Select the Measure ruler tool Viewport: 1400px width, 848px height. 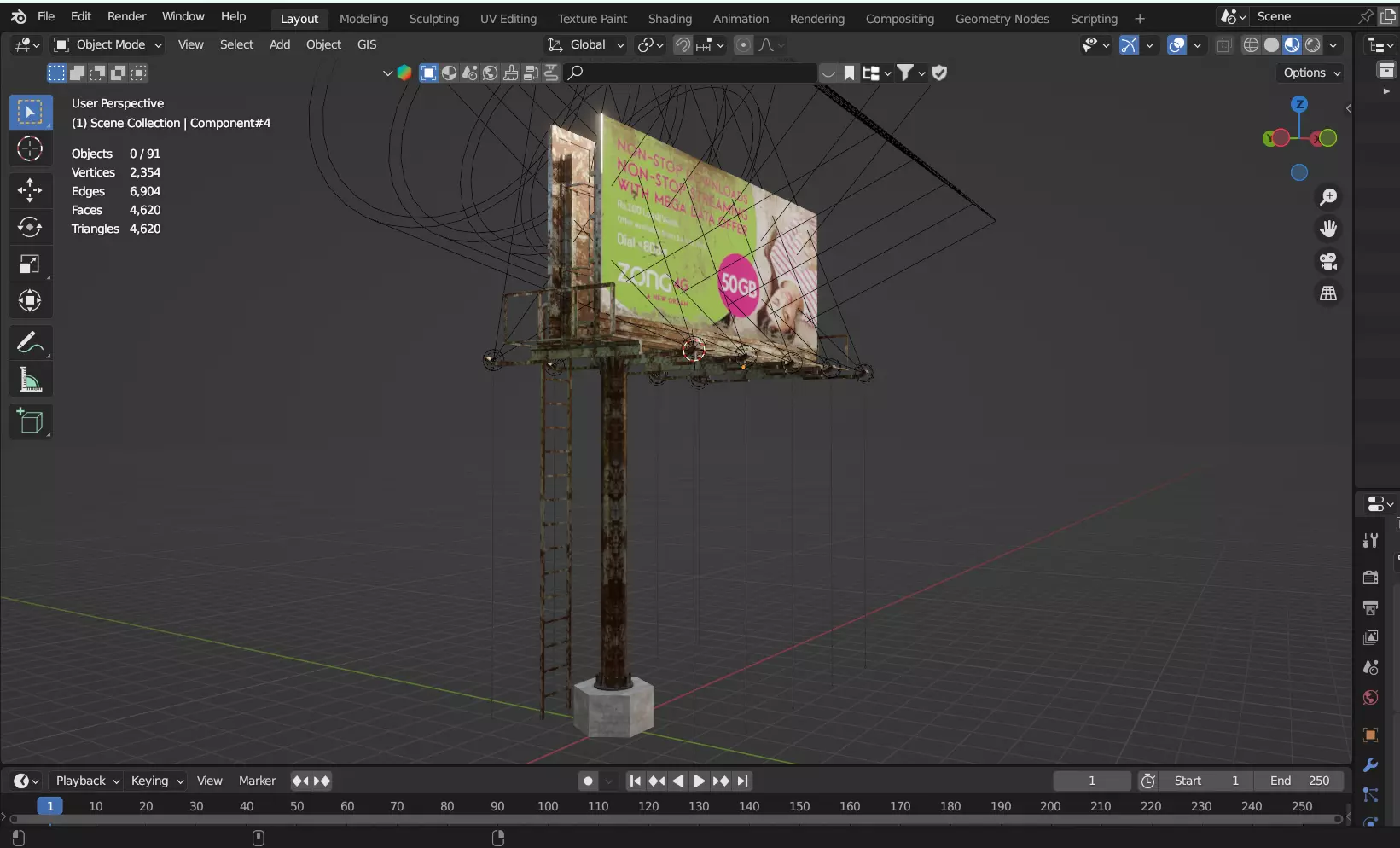click(x=31, y=380)
